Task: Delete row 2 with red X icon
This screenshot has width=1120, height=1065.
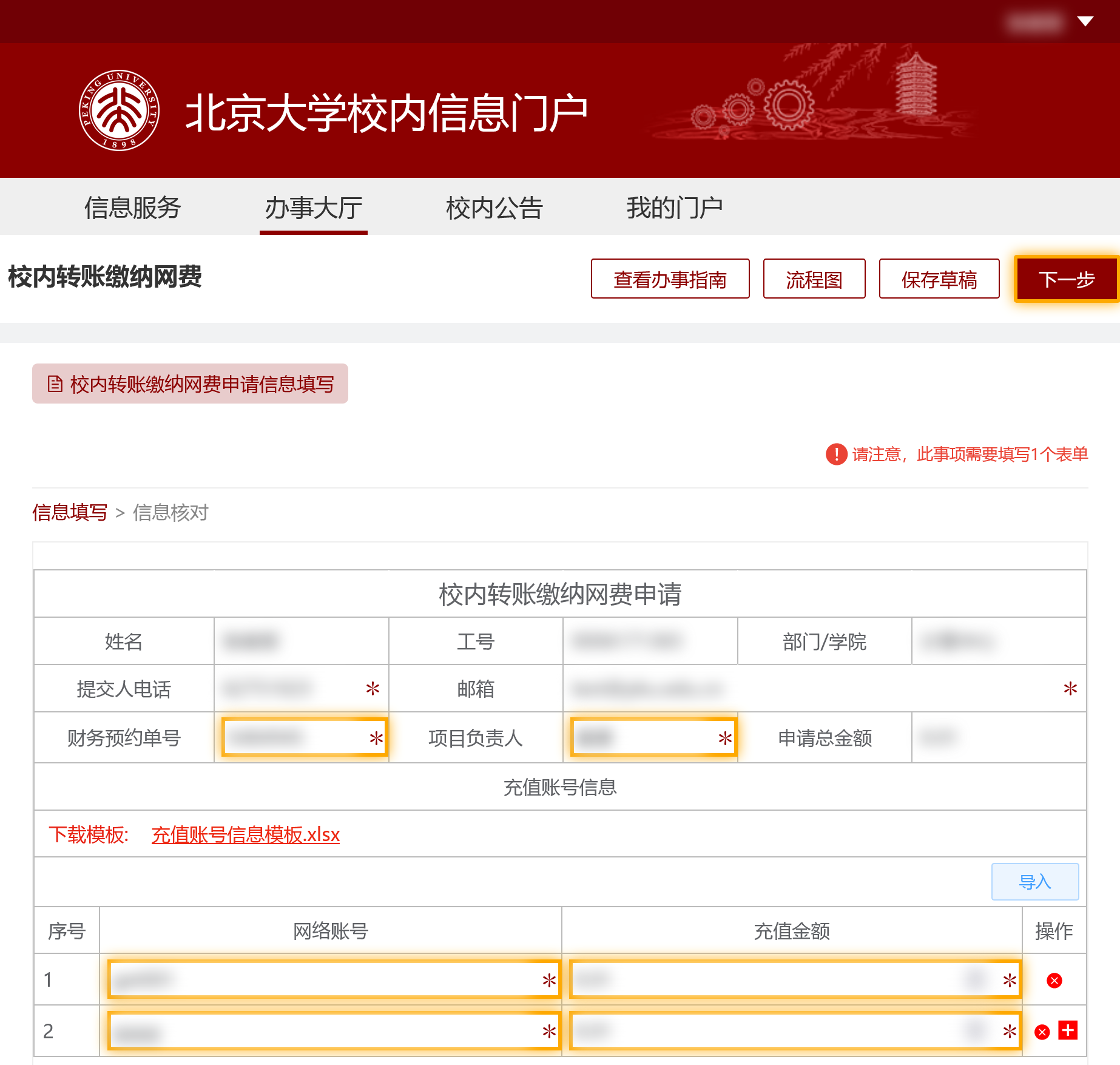Action: pyautogui.click(x=1042, y=1032)
